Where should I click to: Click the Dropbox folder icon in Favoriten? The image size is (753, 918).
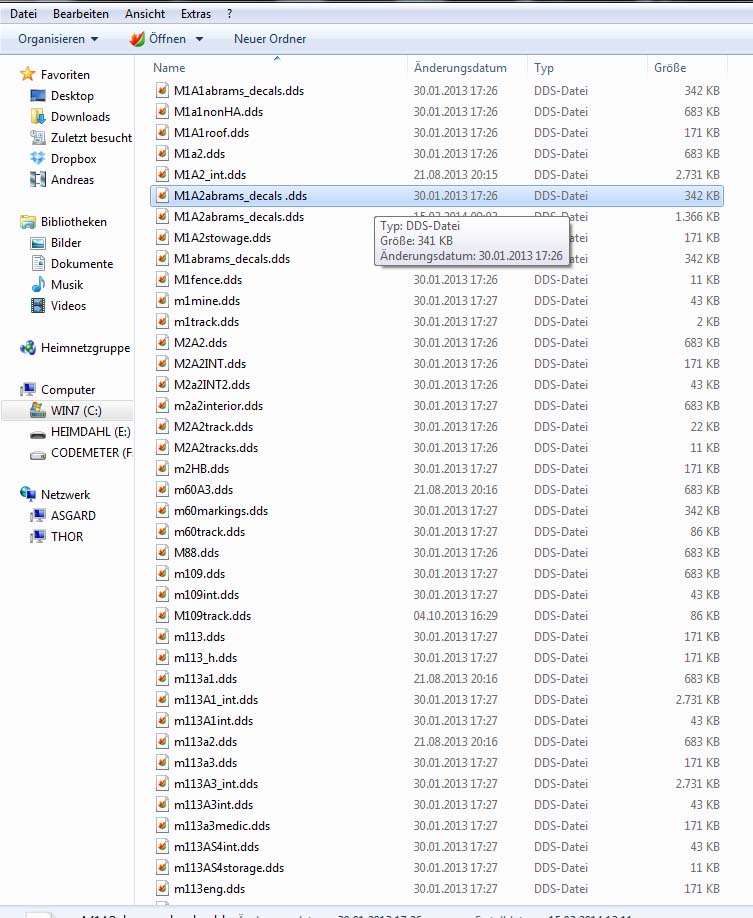[38, 159]
